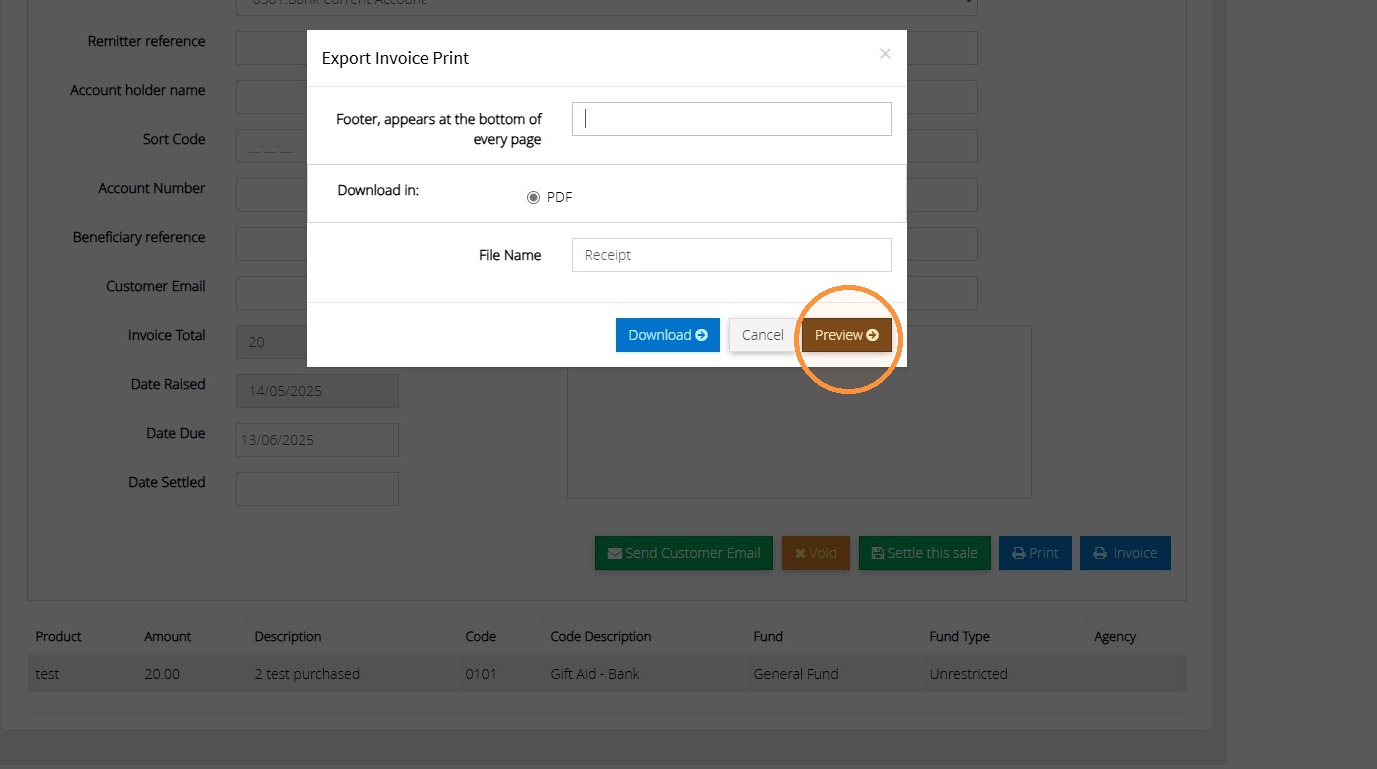Click the arrow icon on the Preview button
This screenshot has height=769, width=1377.
[x=872, y=335]
